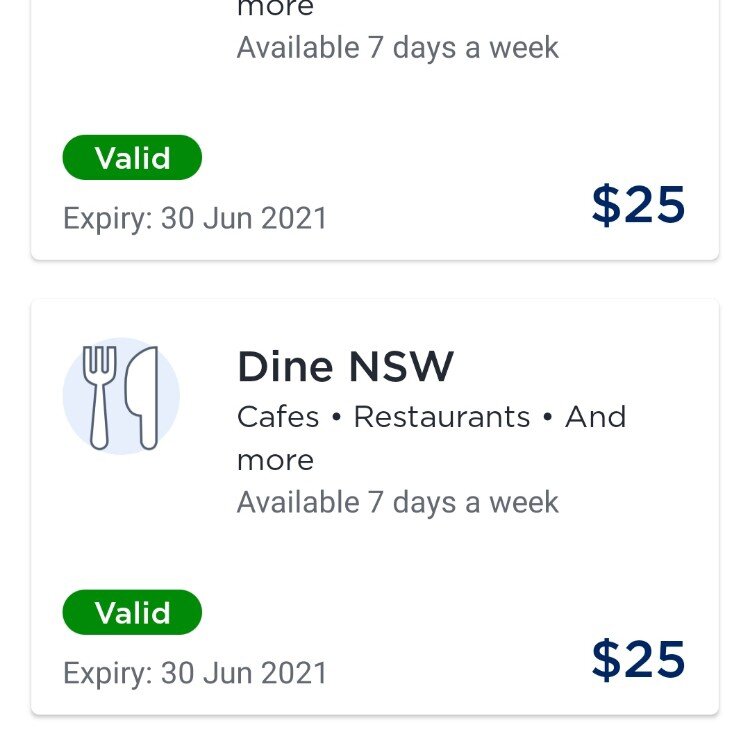Tap the Dine NSW fork and knife icon
This screenshot has height=750, width=750.
click(x=121, y=396)
